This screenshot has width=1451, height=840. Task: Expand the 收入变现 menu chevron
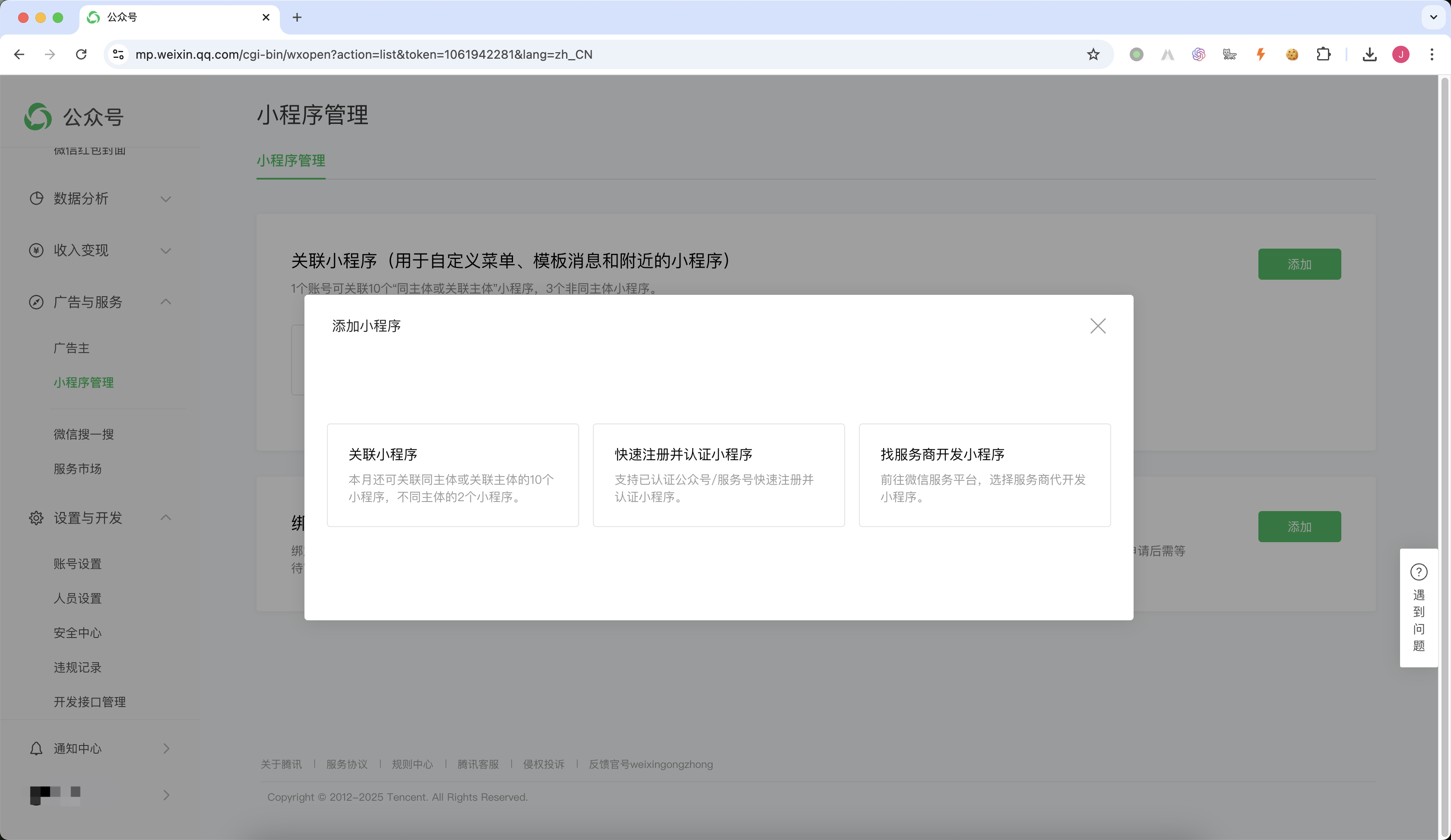pyautogui.click(x=166, y=251)
